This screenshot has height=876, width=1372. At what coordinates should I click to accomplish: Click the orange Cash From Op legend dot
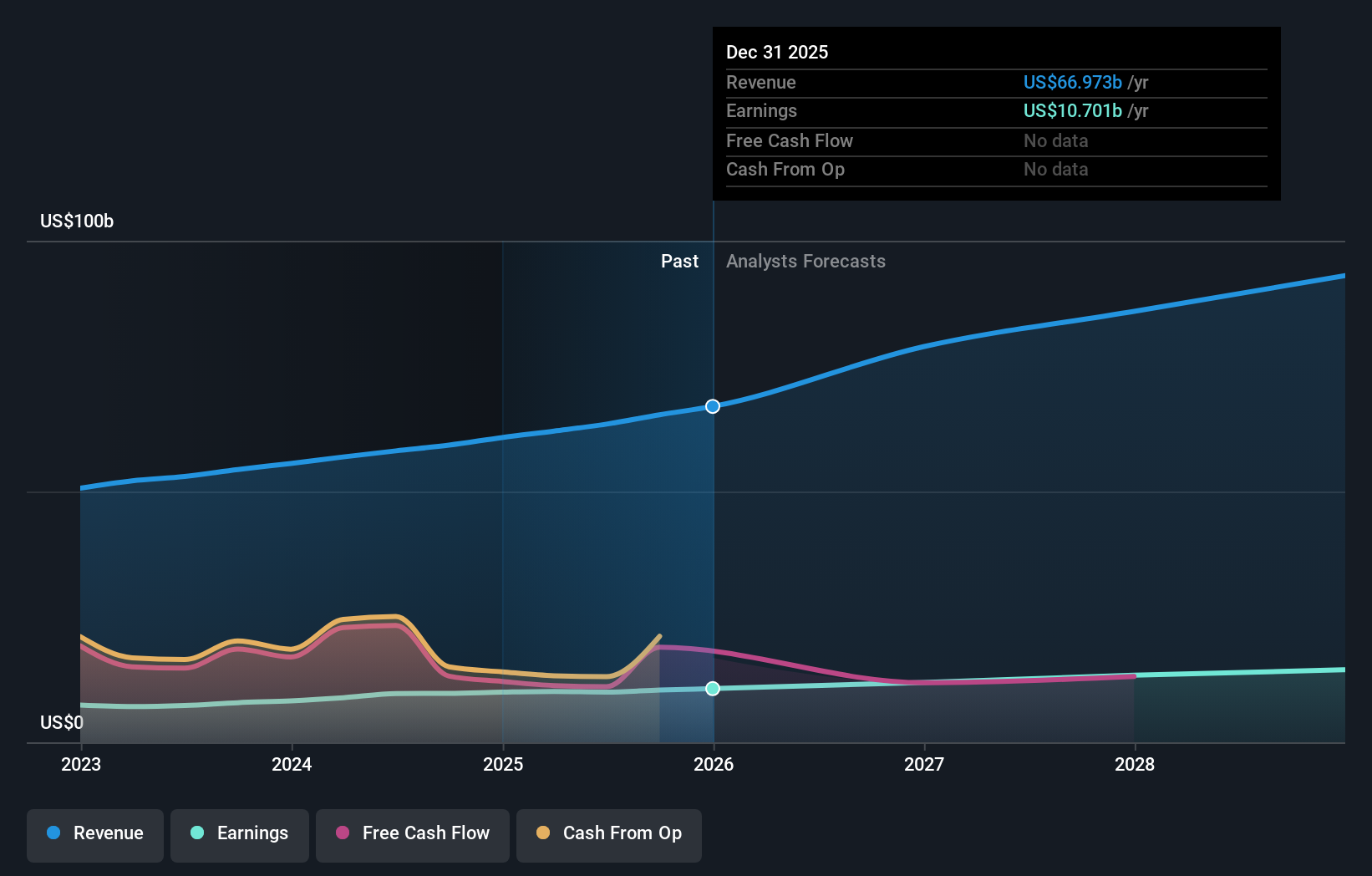[x=543, y=833]
